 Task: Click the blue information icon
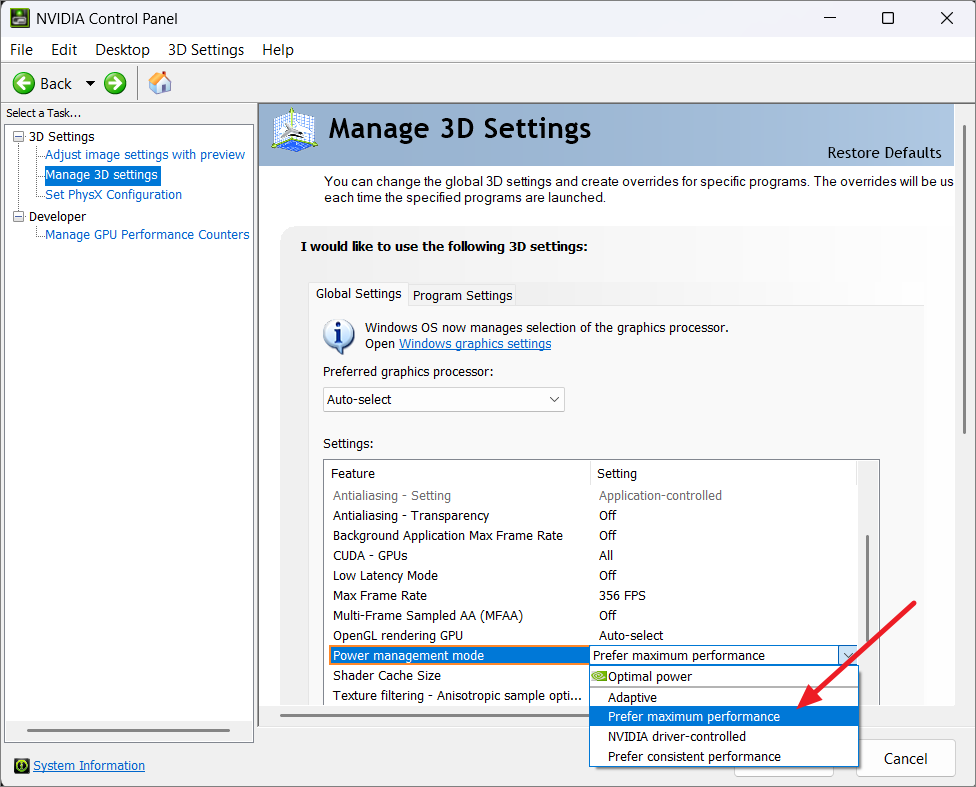(x=339, y=336)
